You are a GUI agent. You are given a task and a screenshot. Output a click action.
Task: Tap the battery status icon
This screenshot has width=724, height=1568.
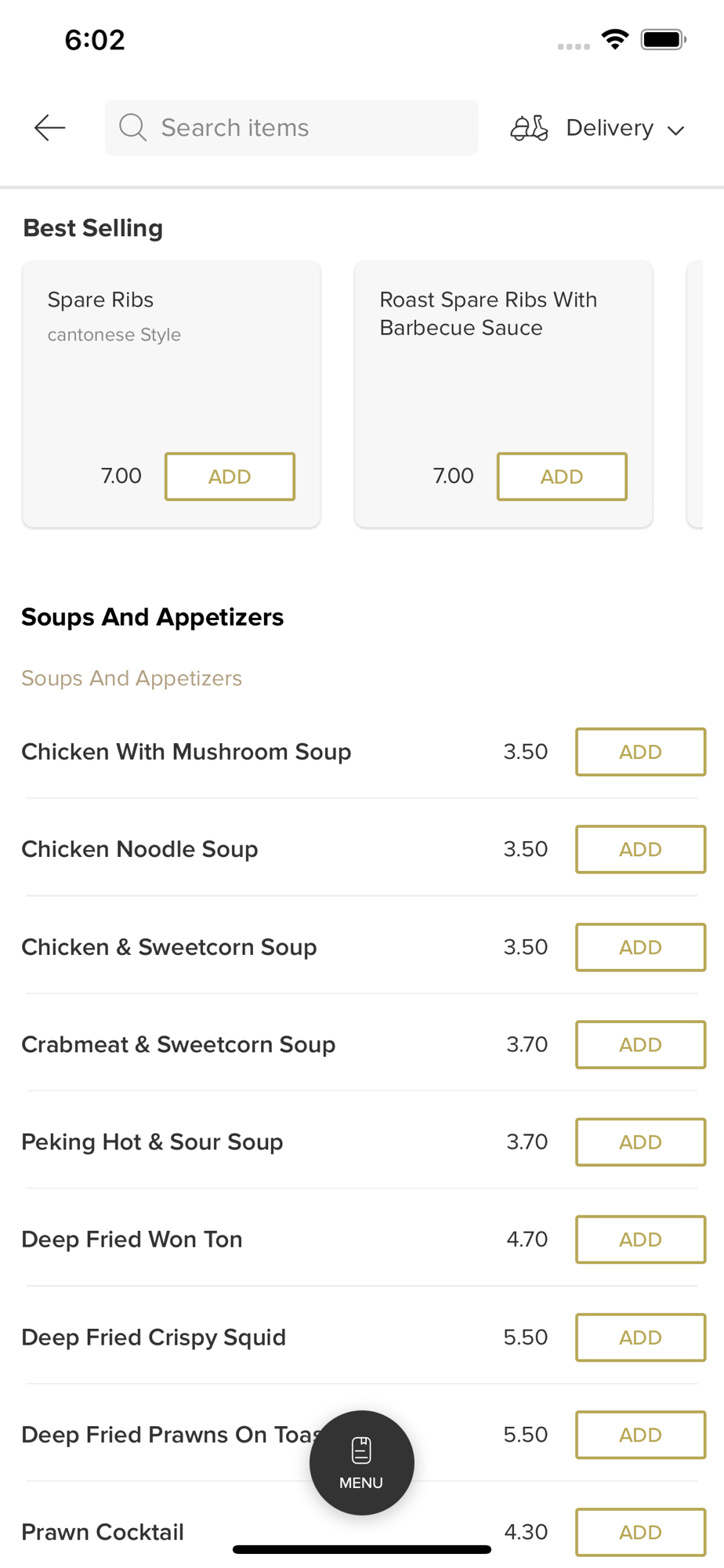click(663, 39)
